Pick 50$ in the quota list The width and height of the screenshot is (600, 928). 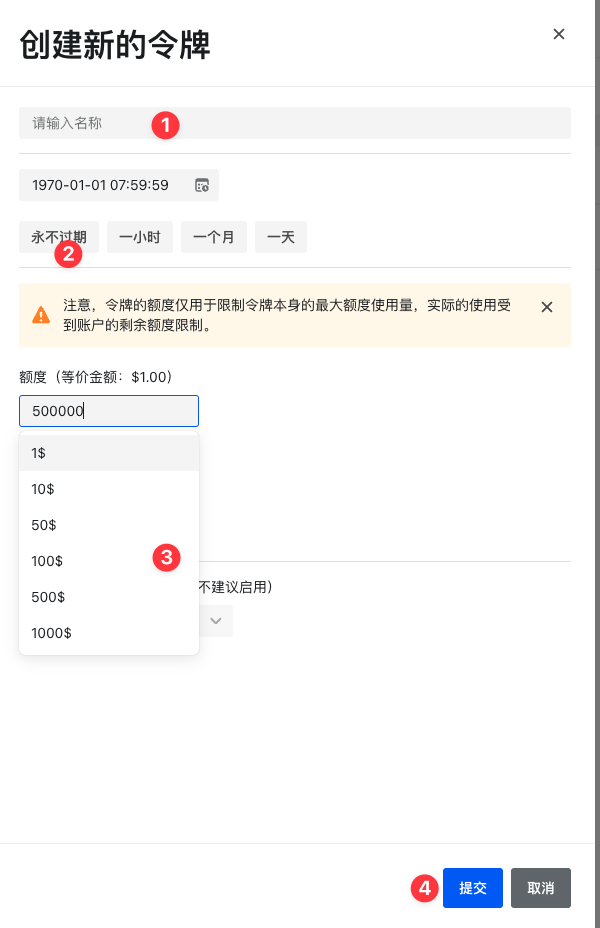pos(108,525)
